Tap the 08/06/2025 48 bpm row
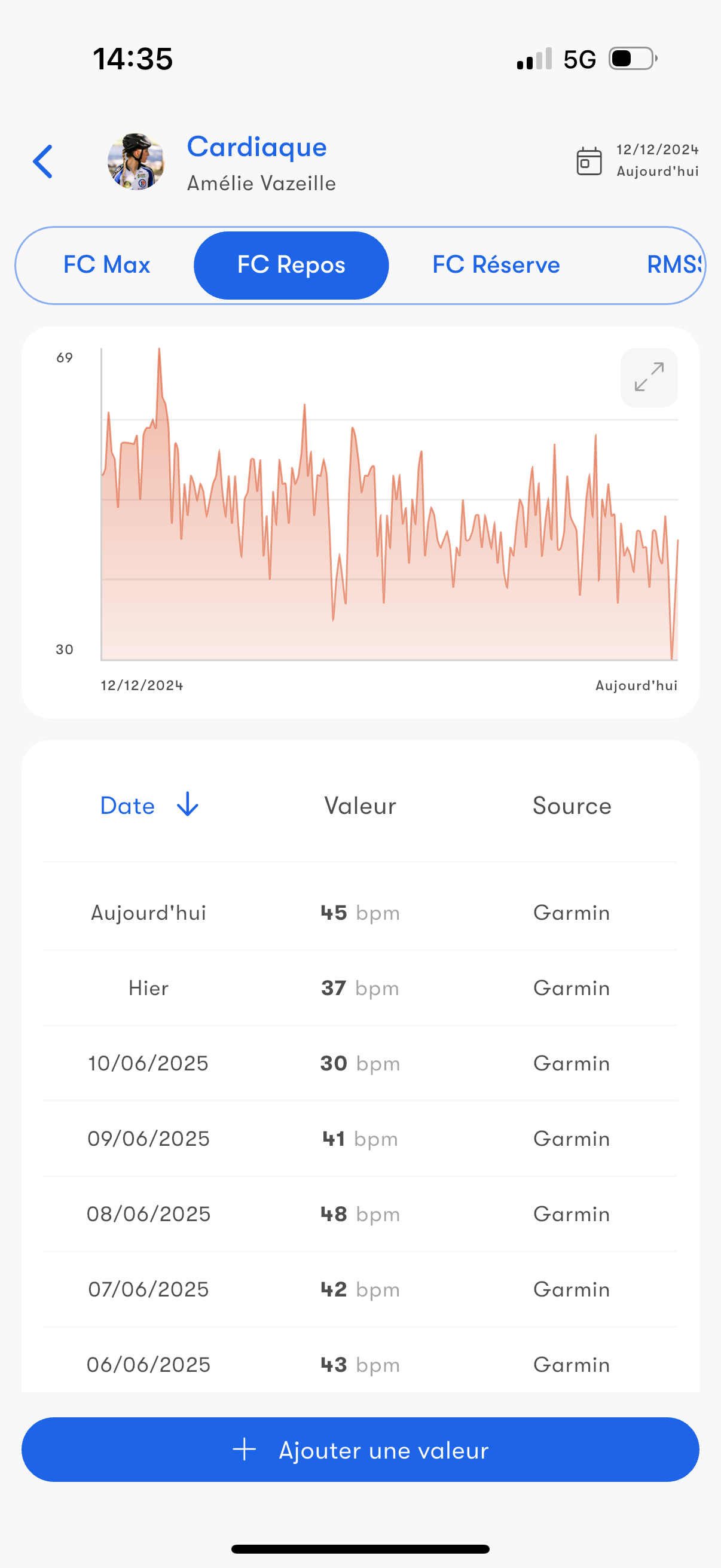Screen dimensions: 721x1568 [360, 1214]
